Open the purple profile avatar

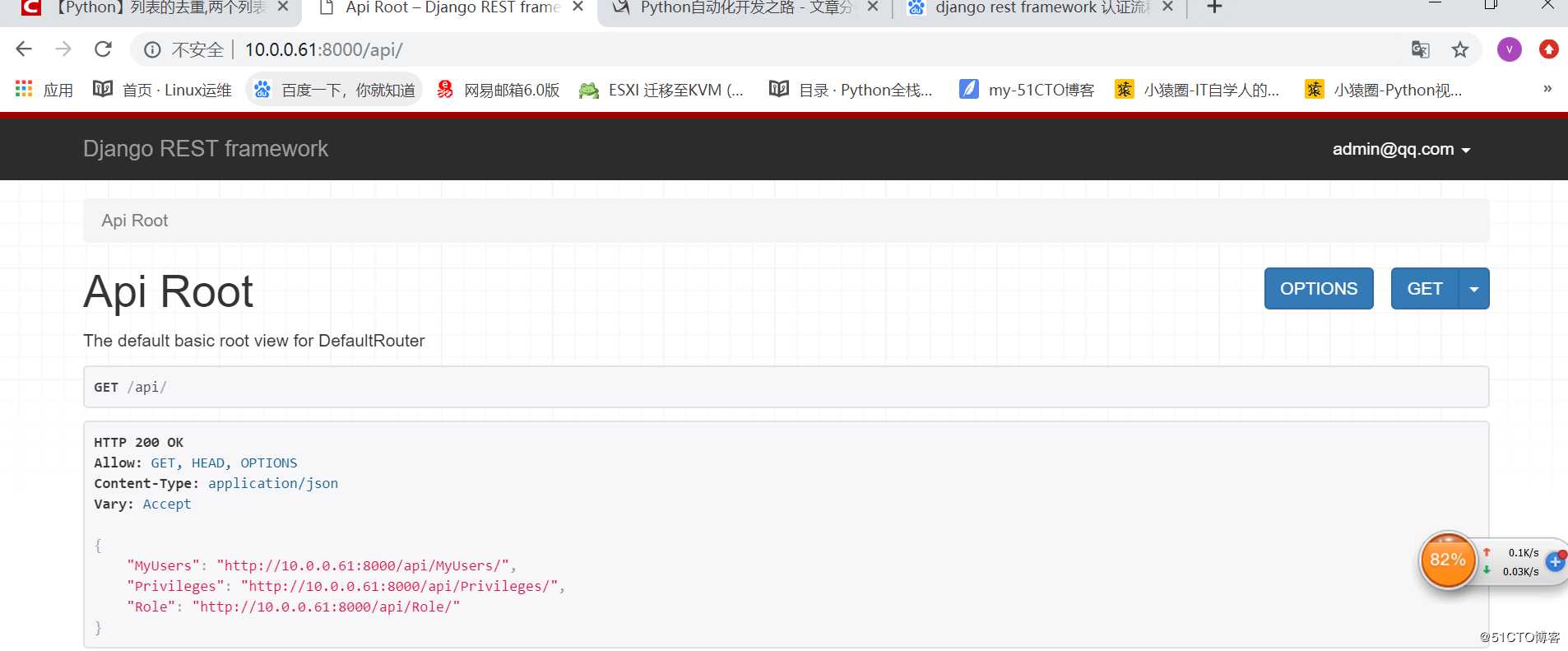(x=1509, y=49)
